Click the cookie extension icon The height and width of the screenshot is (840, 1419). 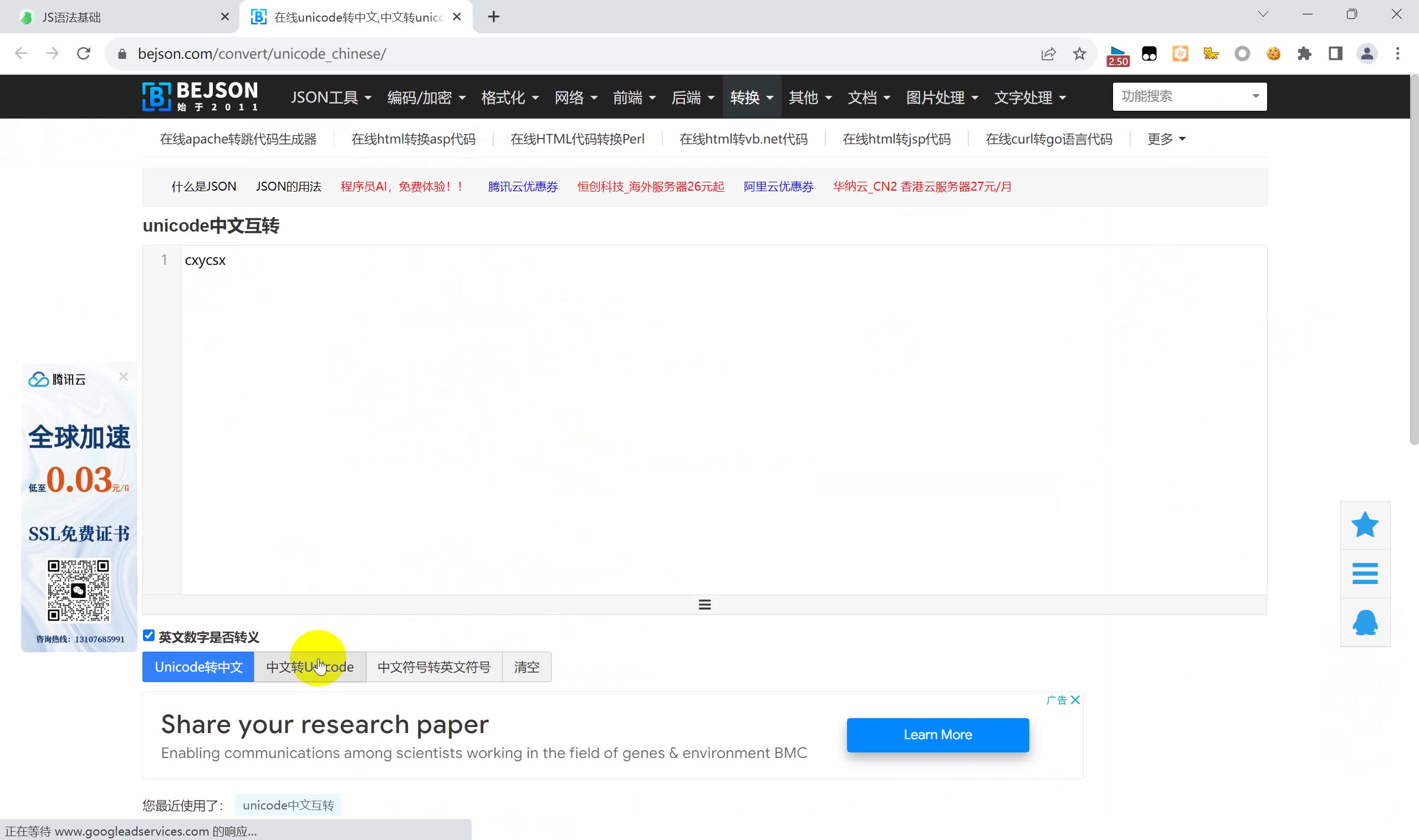(1273, 53)
